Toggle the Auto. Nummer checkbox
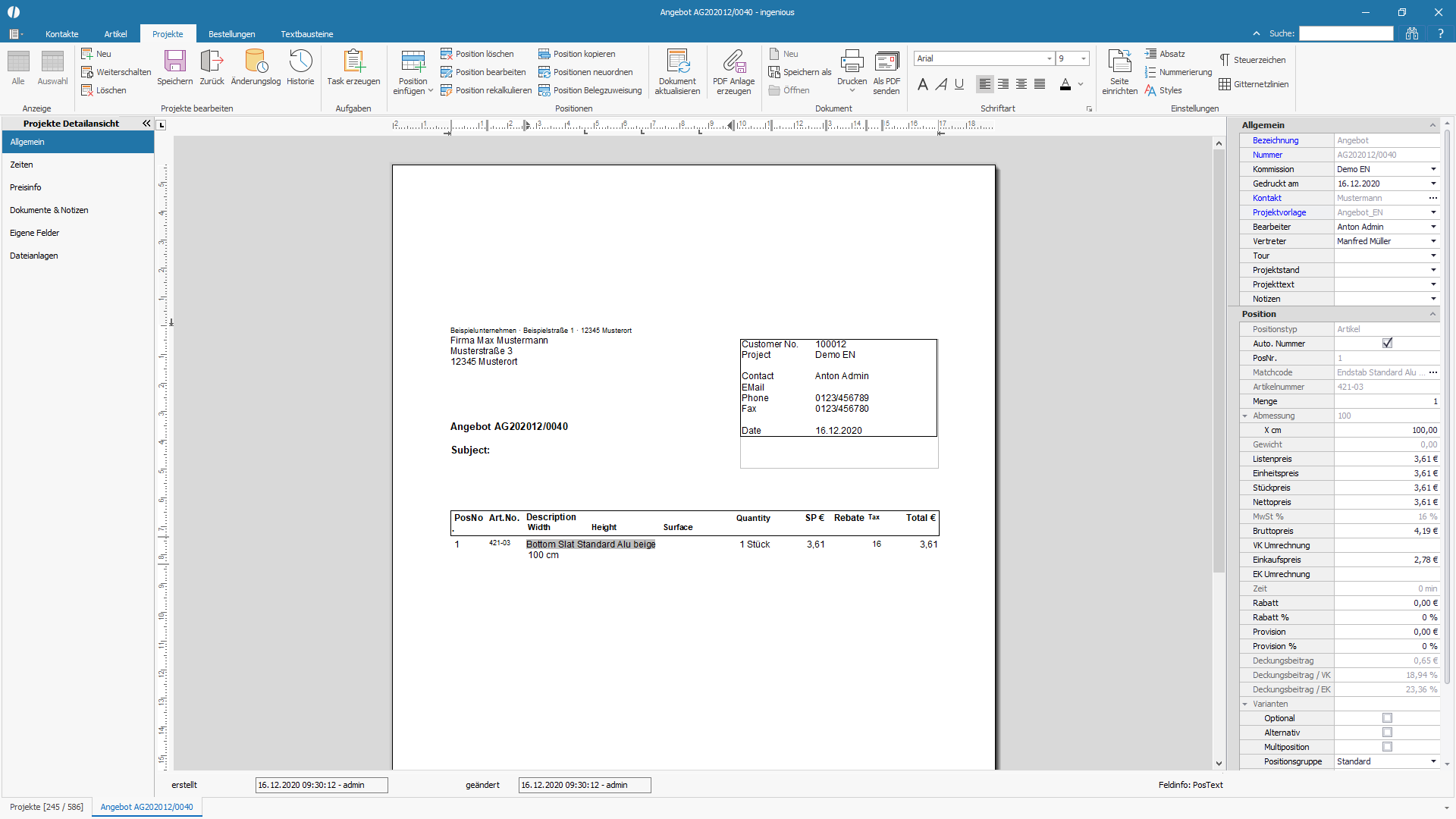The width and height of the screenshot is (1456, 819). pos(1387,344)
